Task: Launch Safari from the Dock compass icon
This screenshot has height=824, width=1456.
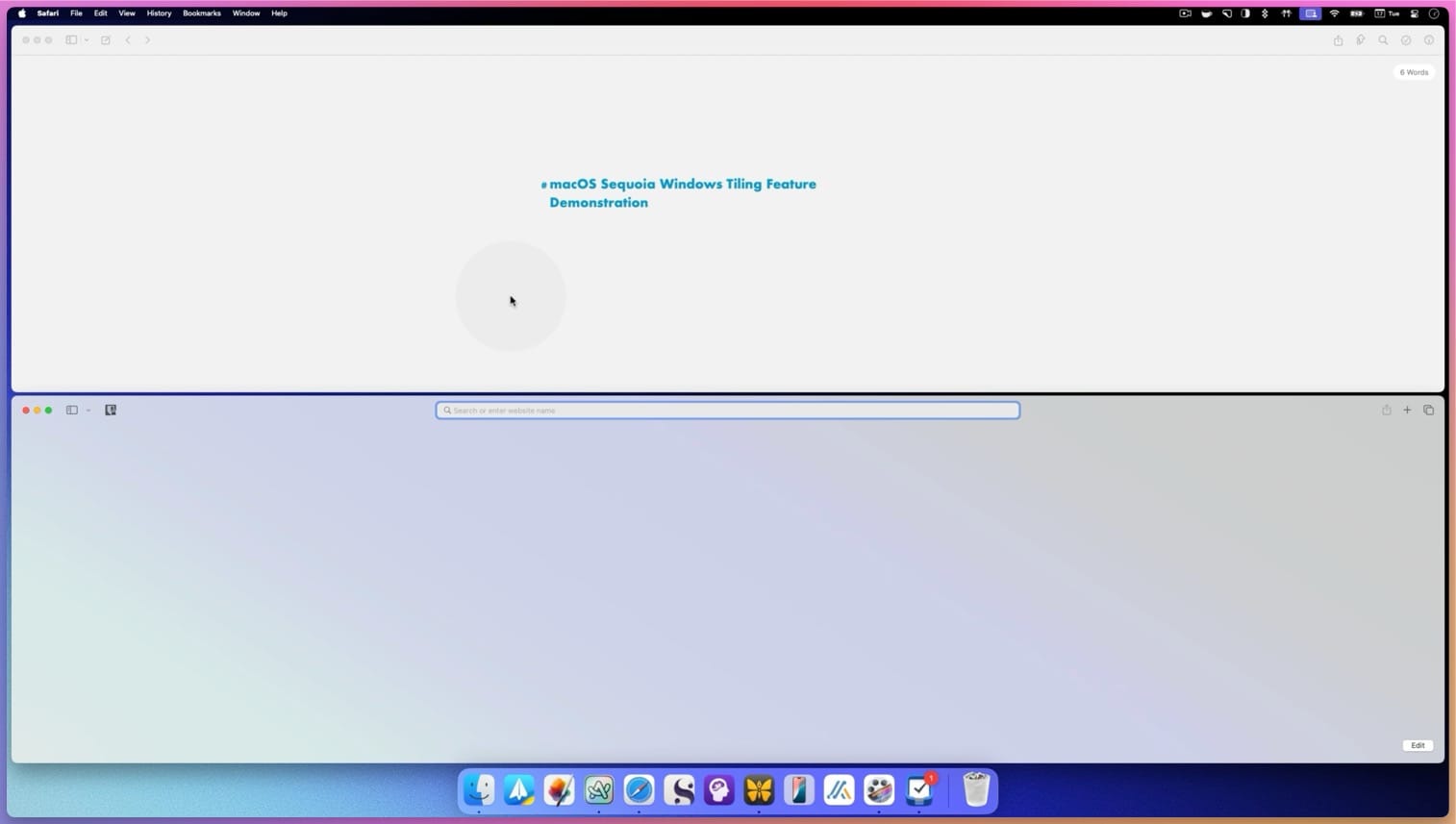Action: (x=639, y=789)
